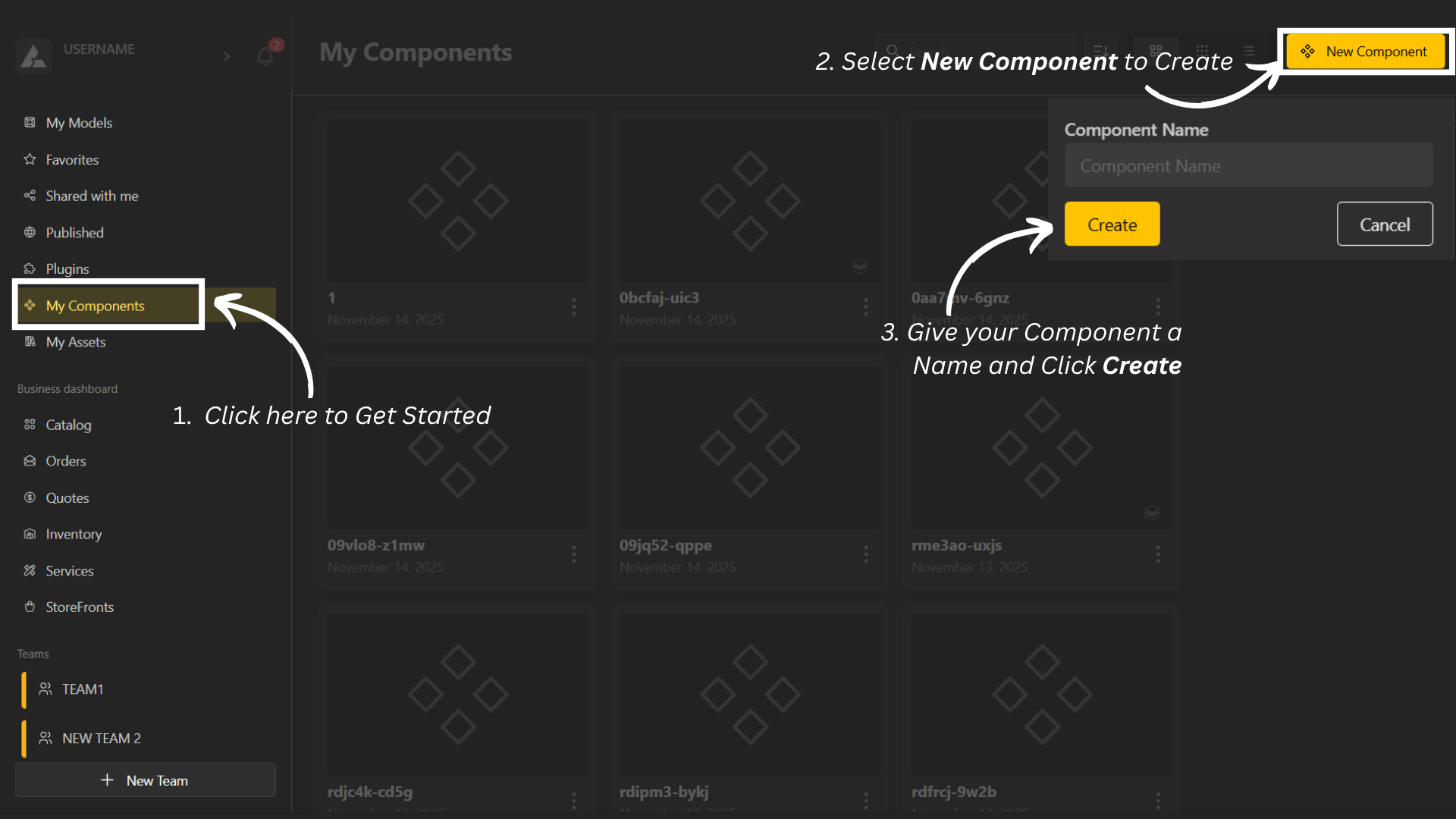Click the Published globe icon
1456x819 pixels.
click(30, 232)
